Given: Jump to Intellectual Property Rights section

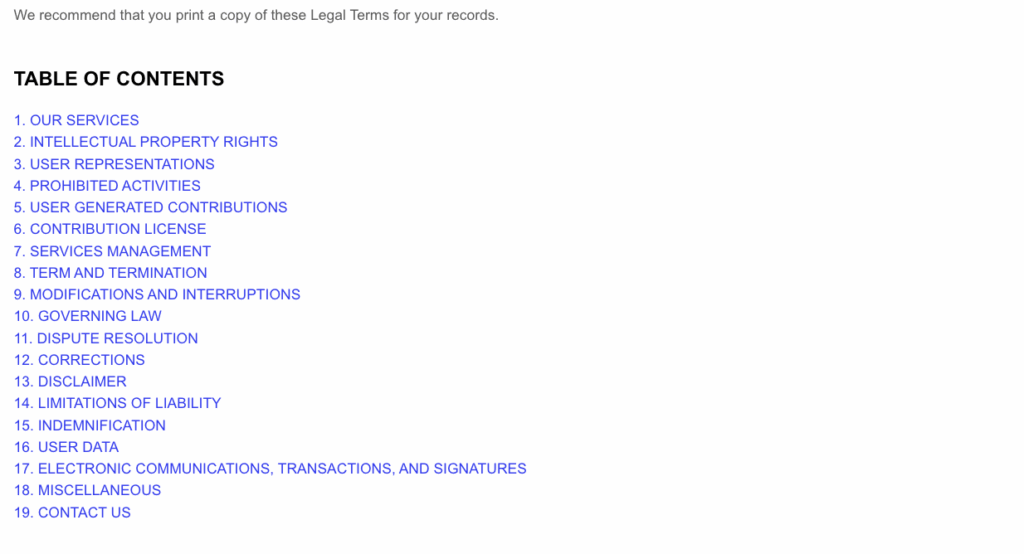Looking at the screenshot, I should [x=146, y=142].
